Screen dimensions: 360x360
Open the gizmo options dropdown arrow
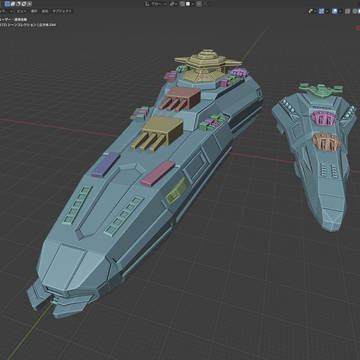point(327,11)
